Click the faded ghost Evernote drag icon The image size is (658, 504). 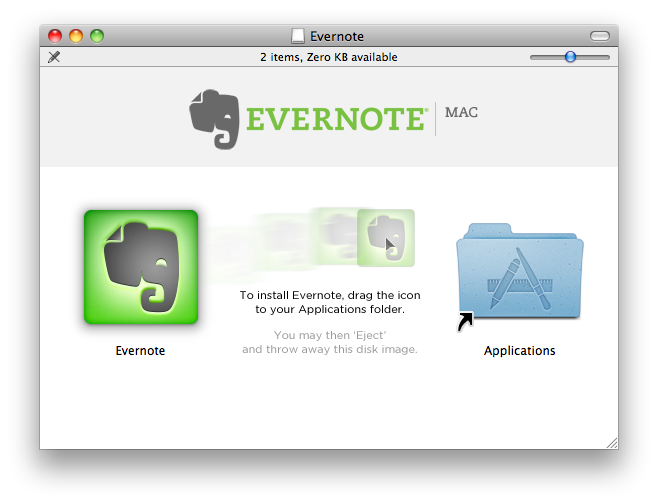click(x=385, y=237)
